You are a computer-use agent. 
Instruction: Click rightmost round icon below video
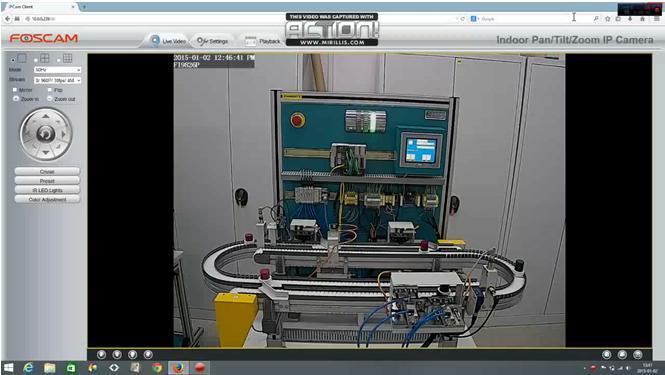pos(637,354)
